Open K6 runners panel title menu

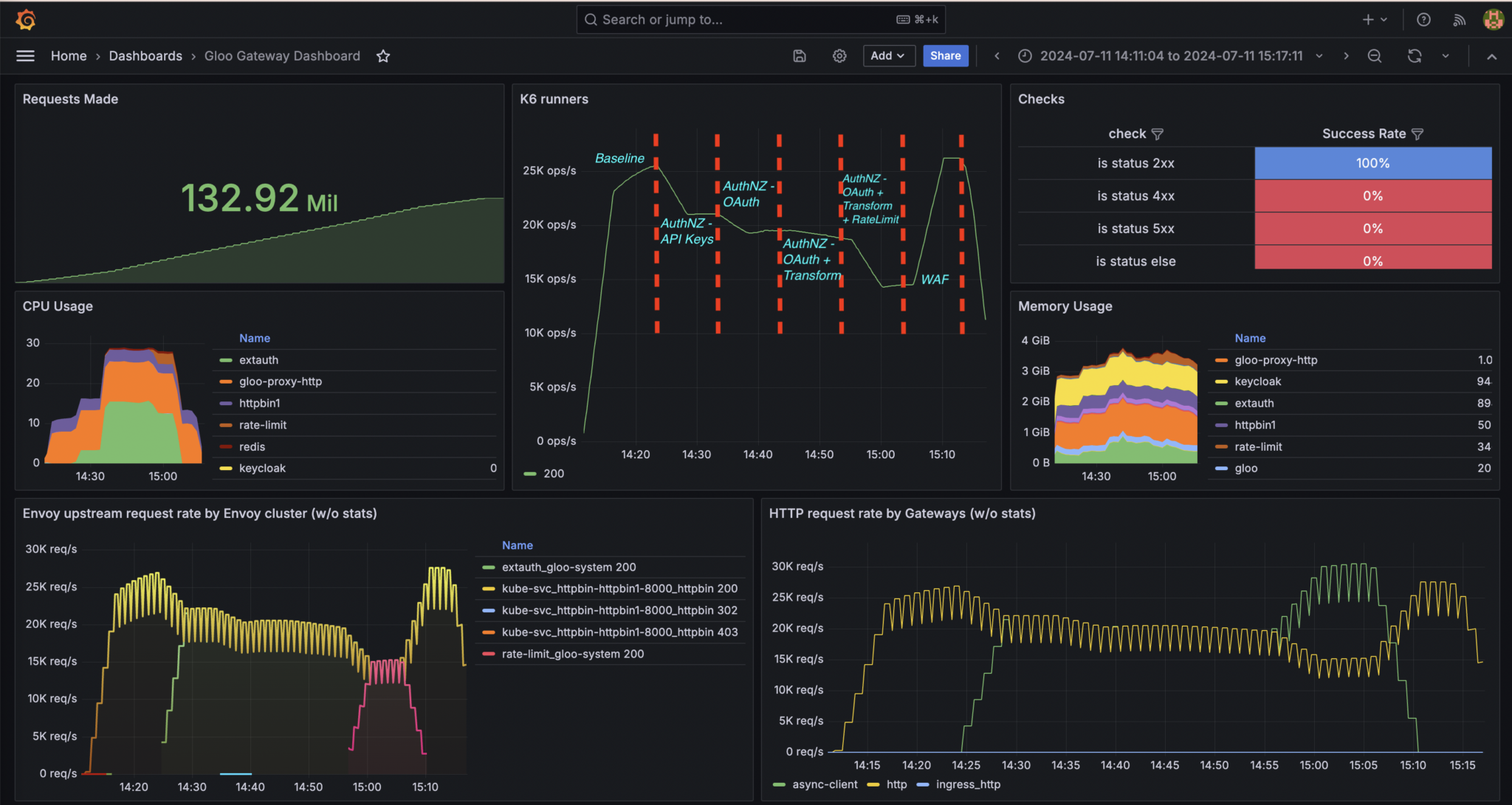[554, 99]
